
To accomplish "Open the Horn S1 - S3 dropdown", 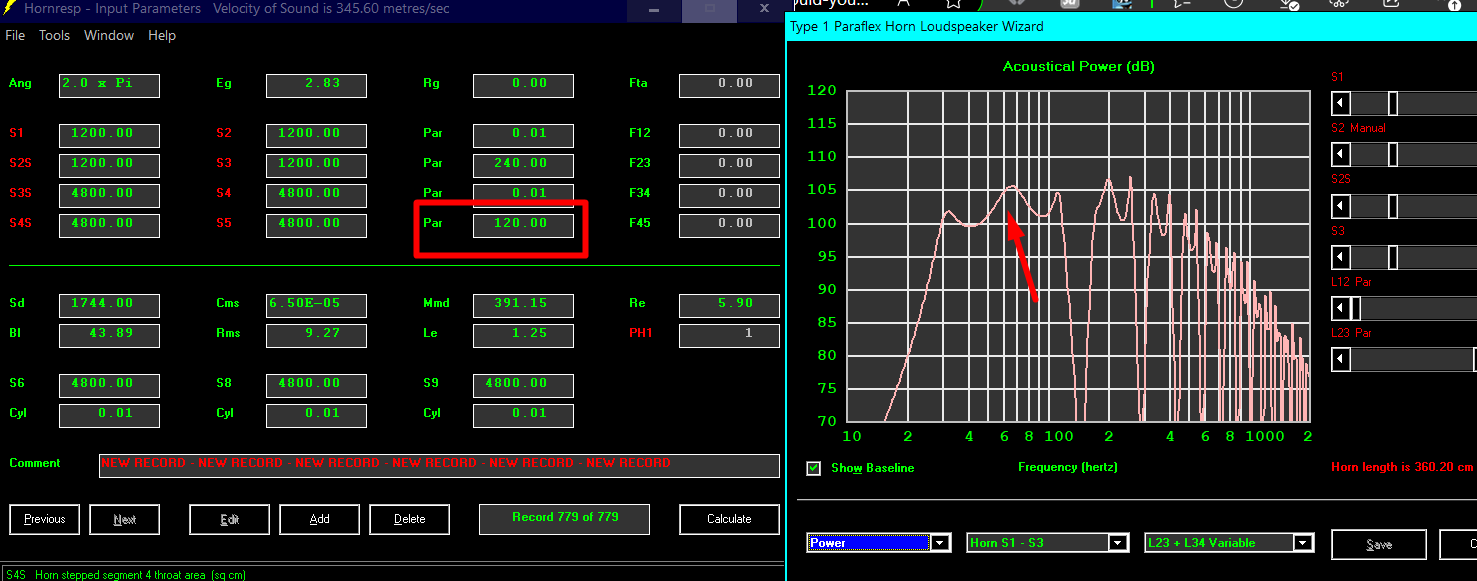I will 1118,543.
